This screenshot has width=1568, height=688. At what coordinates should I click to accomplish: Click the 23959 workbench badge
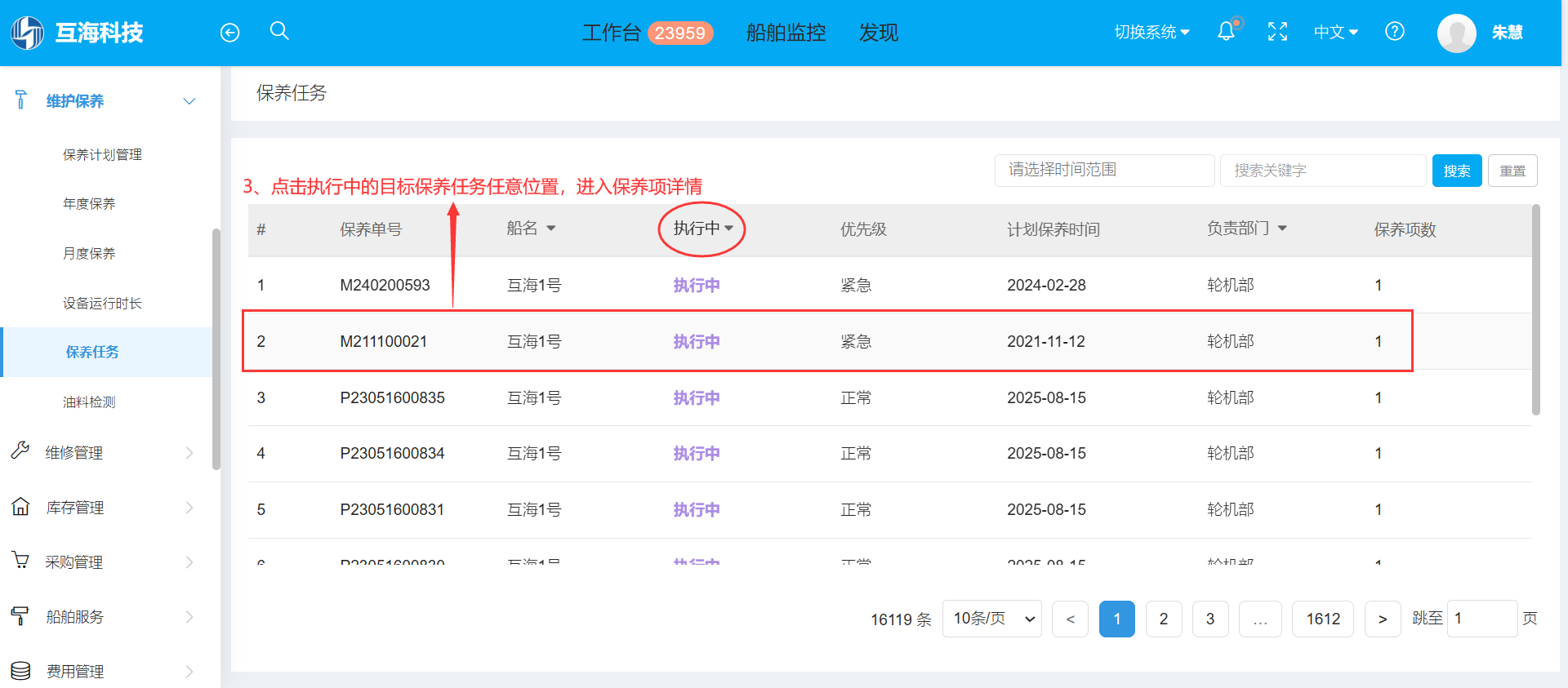pos(680,33)
